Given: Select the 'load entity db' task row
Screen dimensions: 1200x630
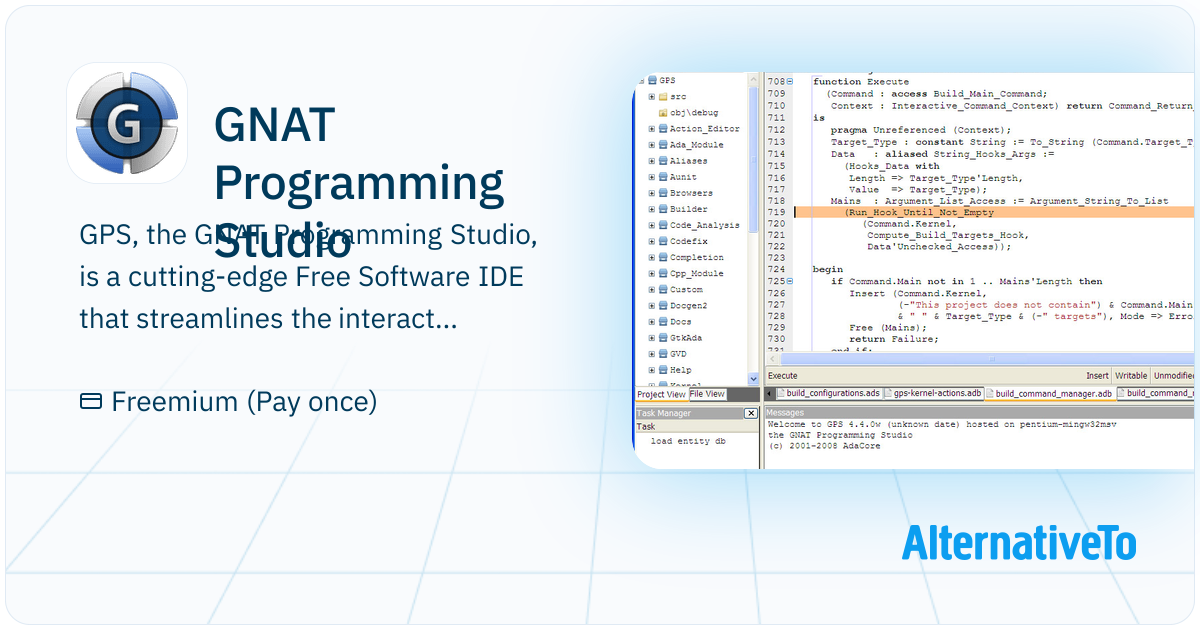Looking at the screenshot, I should pyautogui.click(x=688, y=441).
